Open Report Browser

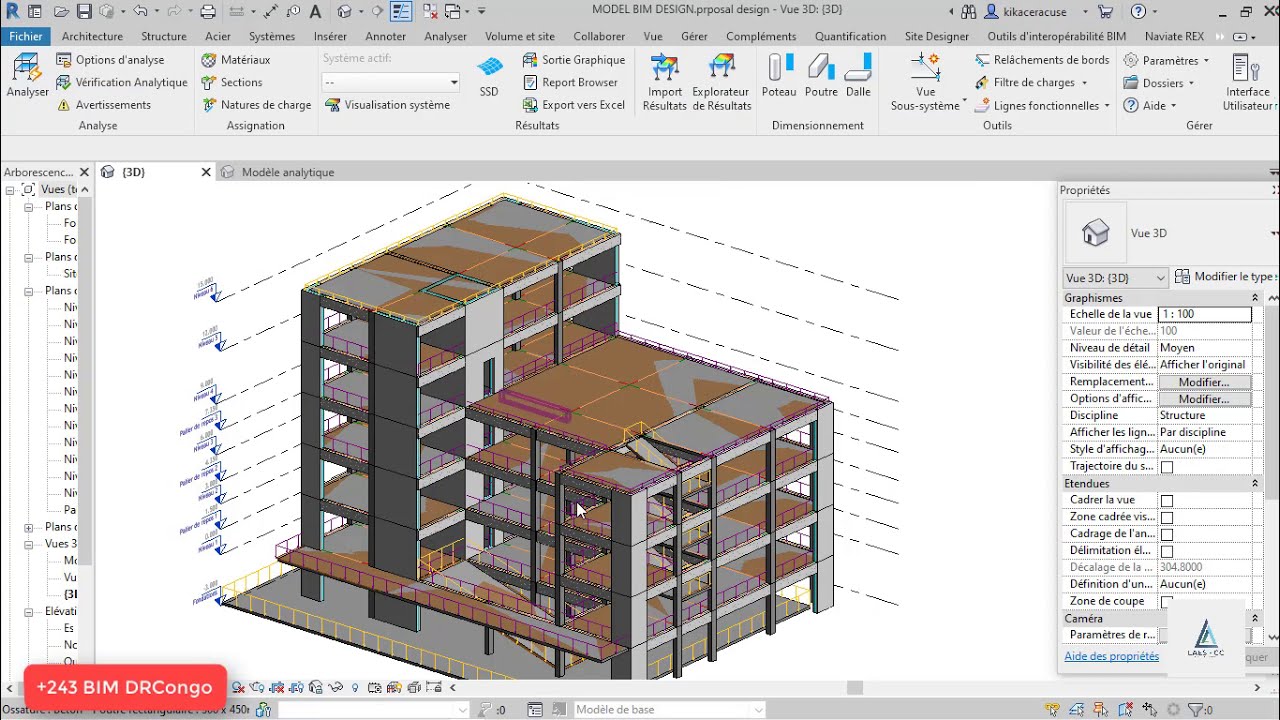click(x=571, y=82)
